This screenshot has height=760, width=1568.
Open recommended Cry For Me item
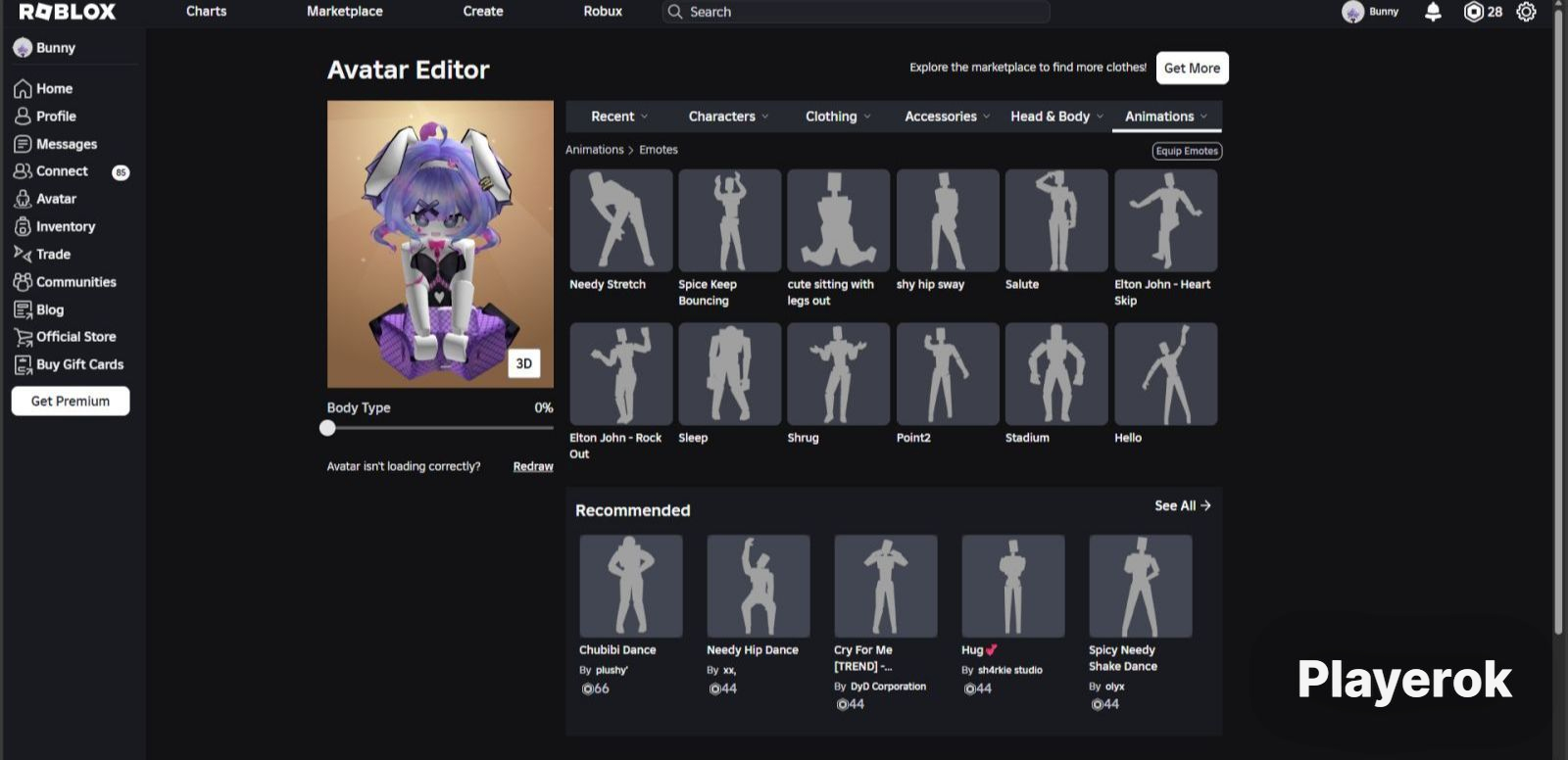(886, 586)
